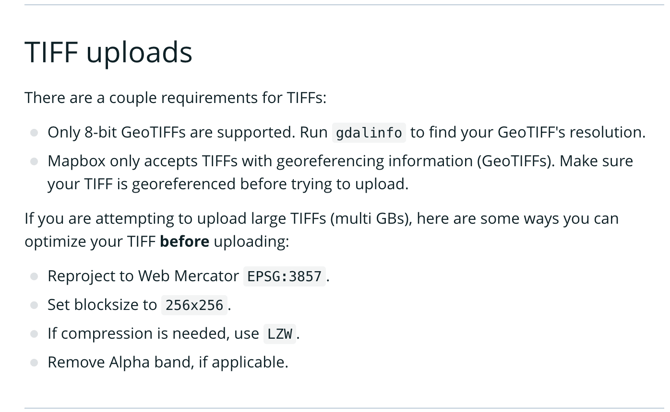Click the bullet dot beside "If compression is needed"
670x412 pixels.
(34, 334)
